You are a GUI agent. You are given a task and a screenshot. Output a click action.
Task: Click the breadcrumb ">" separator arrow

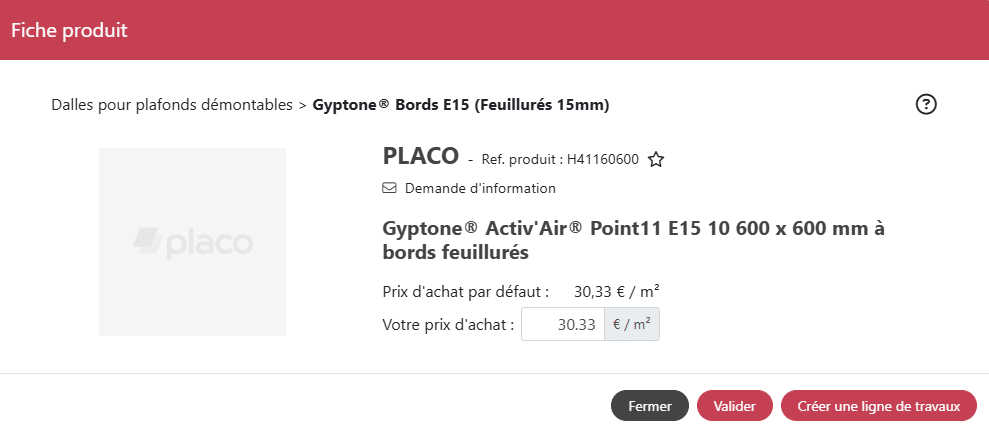[302, 104]
